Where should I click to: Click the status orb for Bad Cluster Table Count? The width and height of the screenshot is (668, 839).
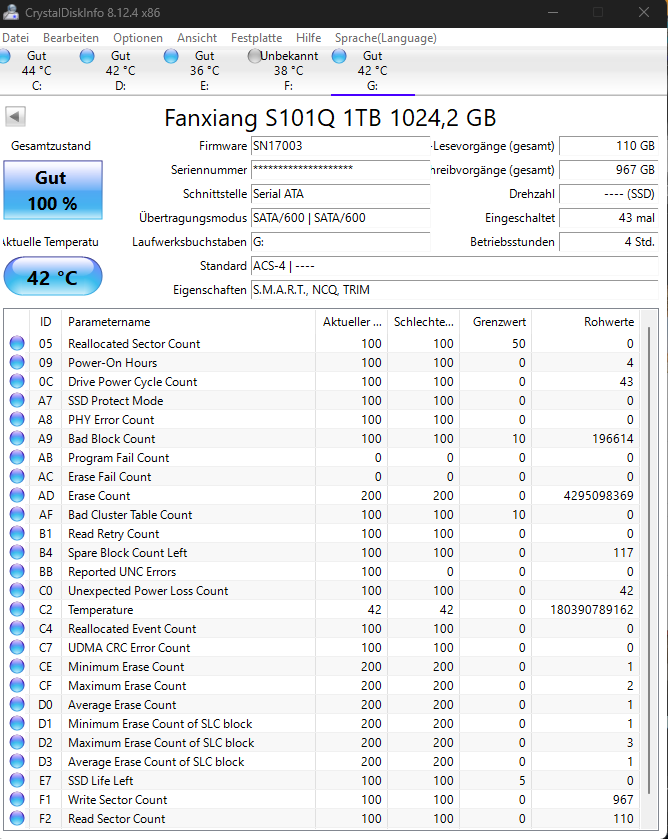coord(17,514)
